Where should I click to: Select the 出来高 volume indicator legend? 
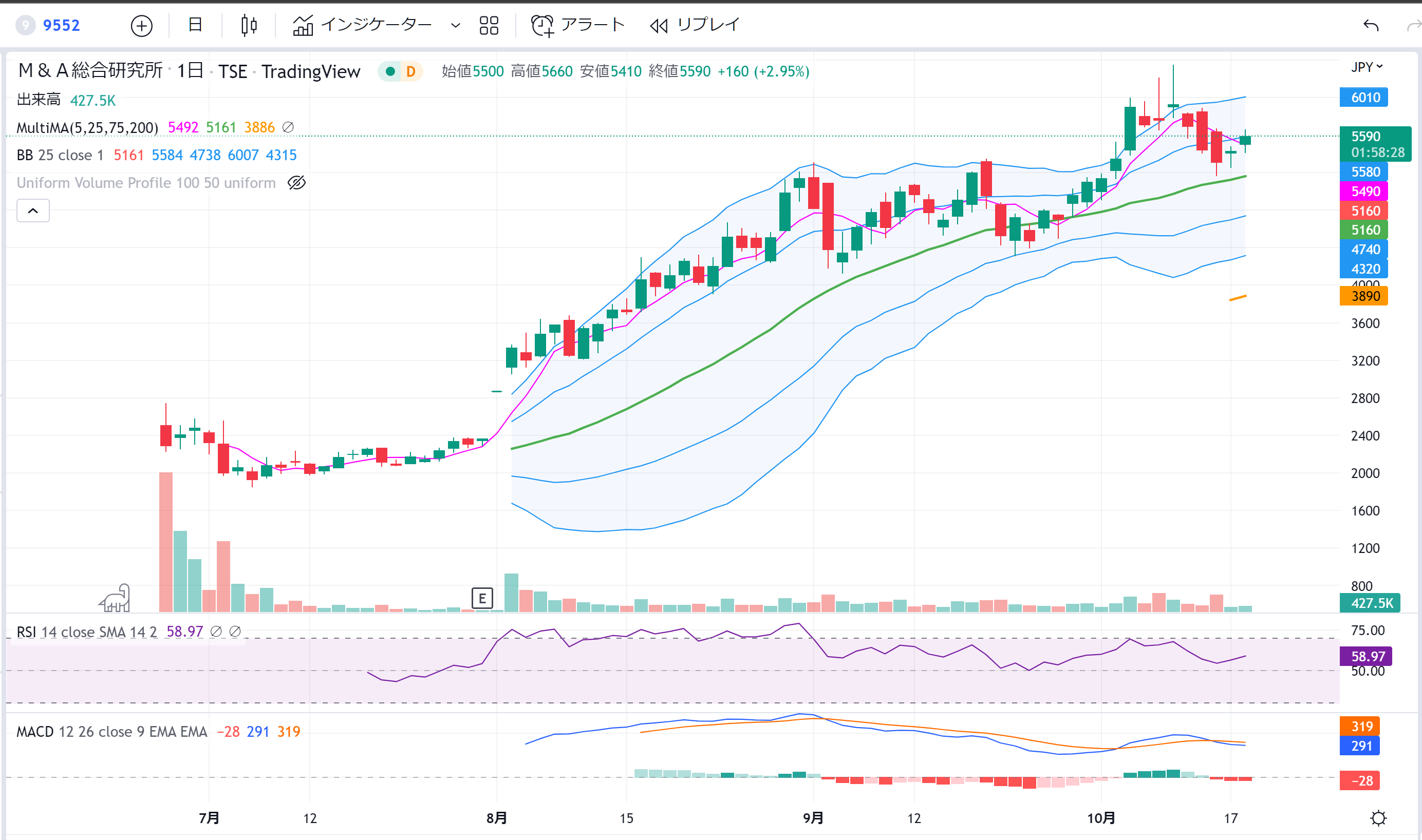[x=39, y=100]
